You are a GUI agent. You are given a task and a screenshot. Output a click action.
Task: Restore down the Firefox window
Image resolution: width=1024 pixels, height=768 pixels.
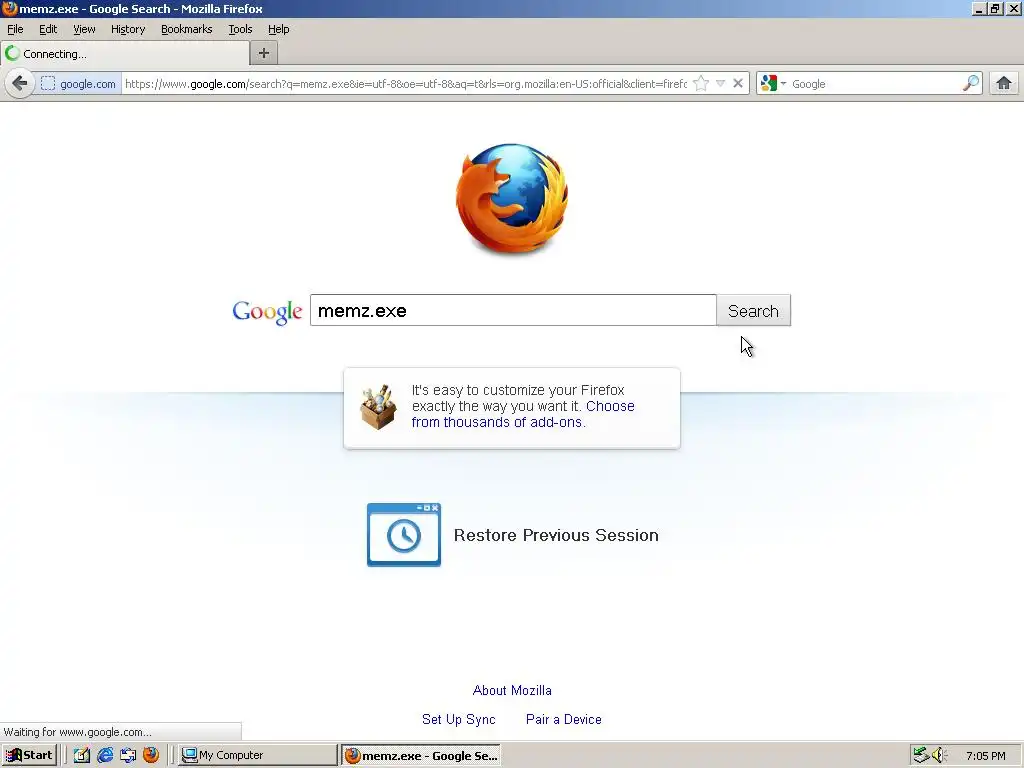[x=995, y=8]
